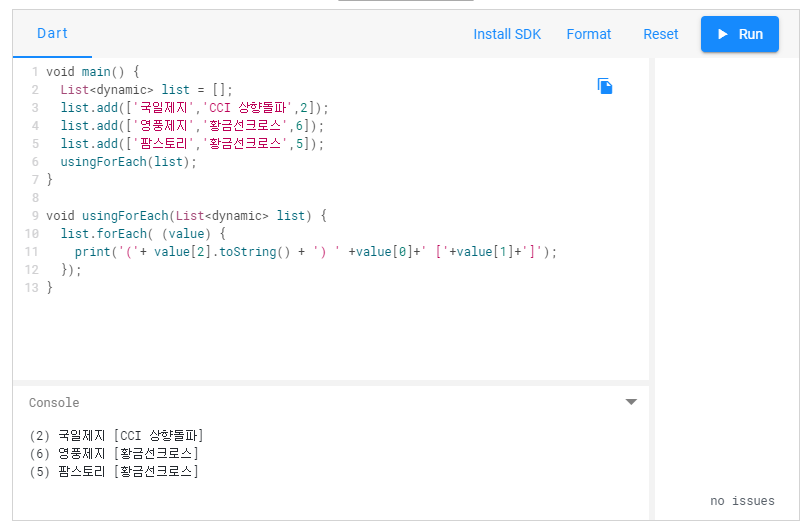This screenshot has height=527, width=810.
Task: Click the usingForEach function definition line
Action: (186, 215)
